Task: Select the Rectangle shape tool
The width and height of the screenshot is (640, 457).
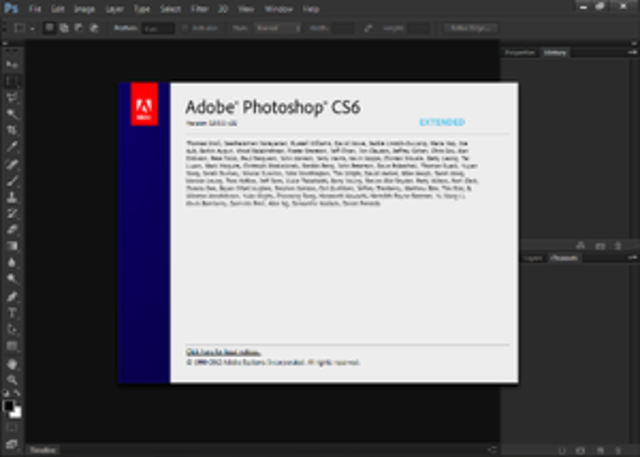Action: (x=12, y=346)
